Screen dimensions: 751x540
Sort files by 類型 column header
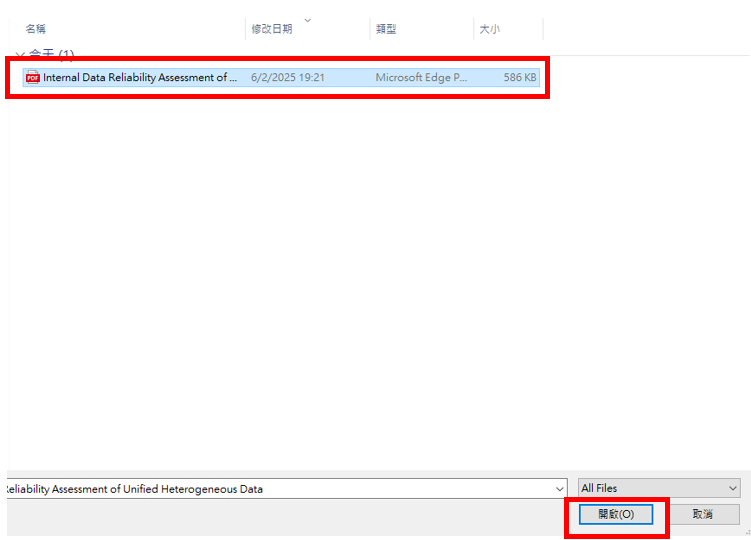tap(386, 29)
